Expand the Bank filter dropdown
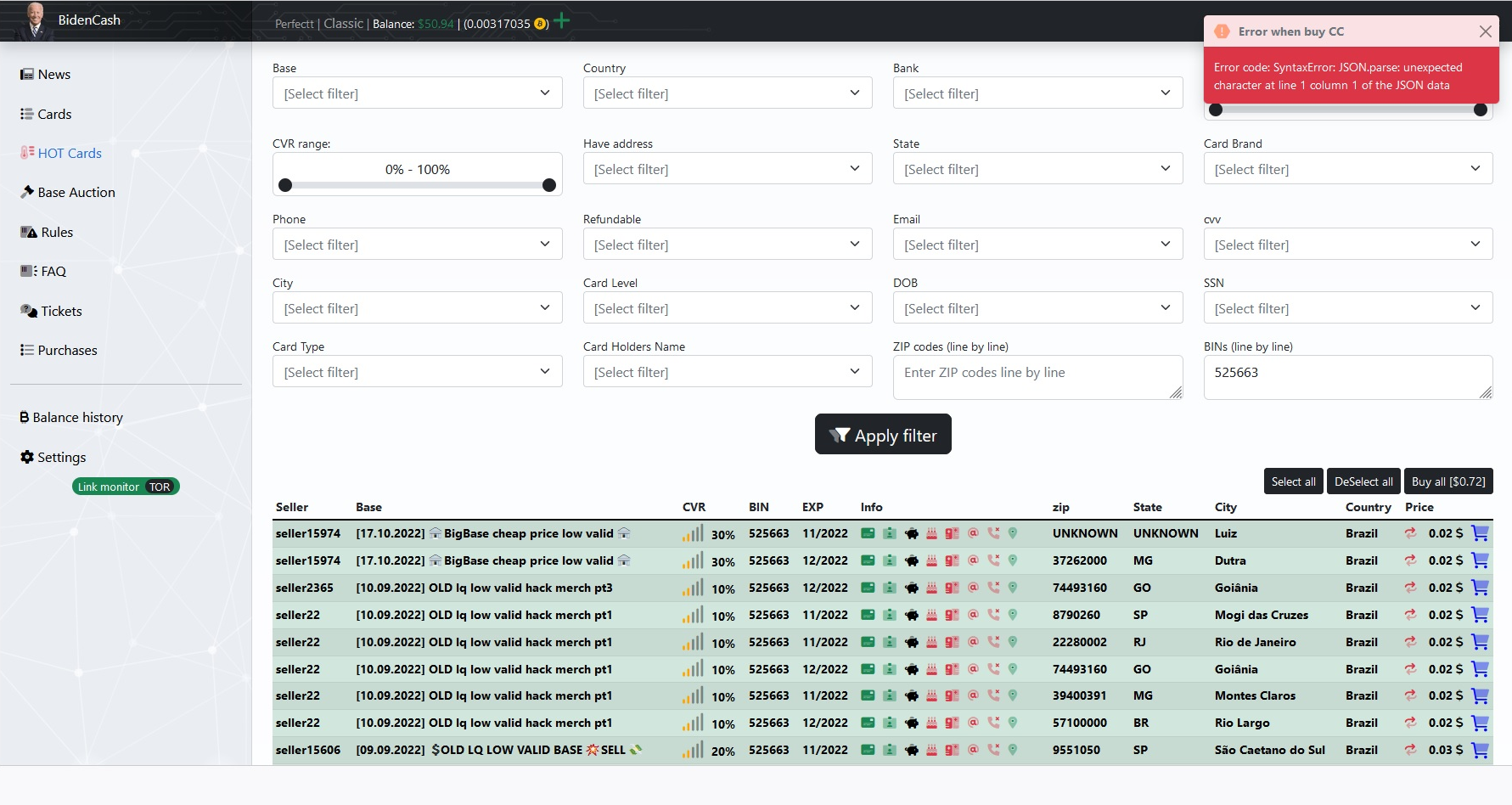The image size is (1512, 805). [x=1037, y=93]
